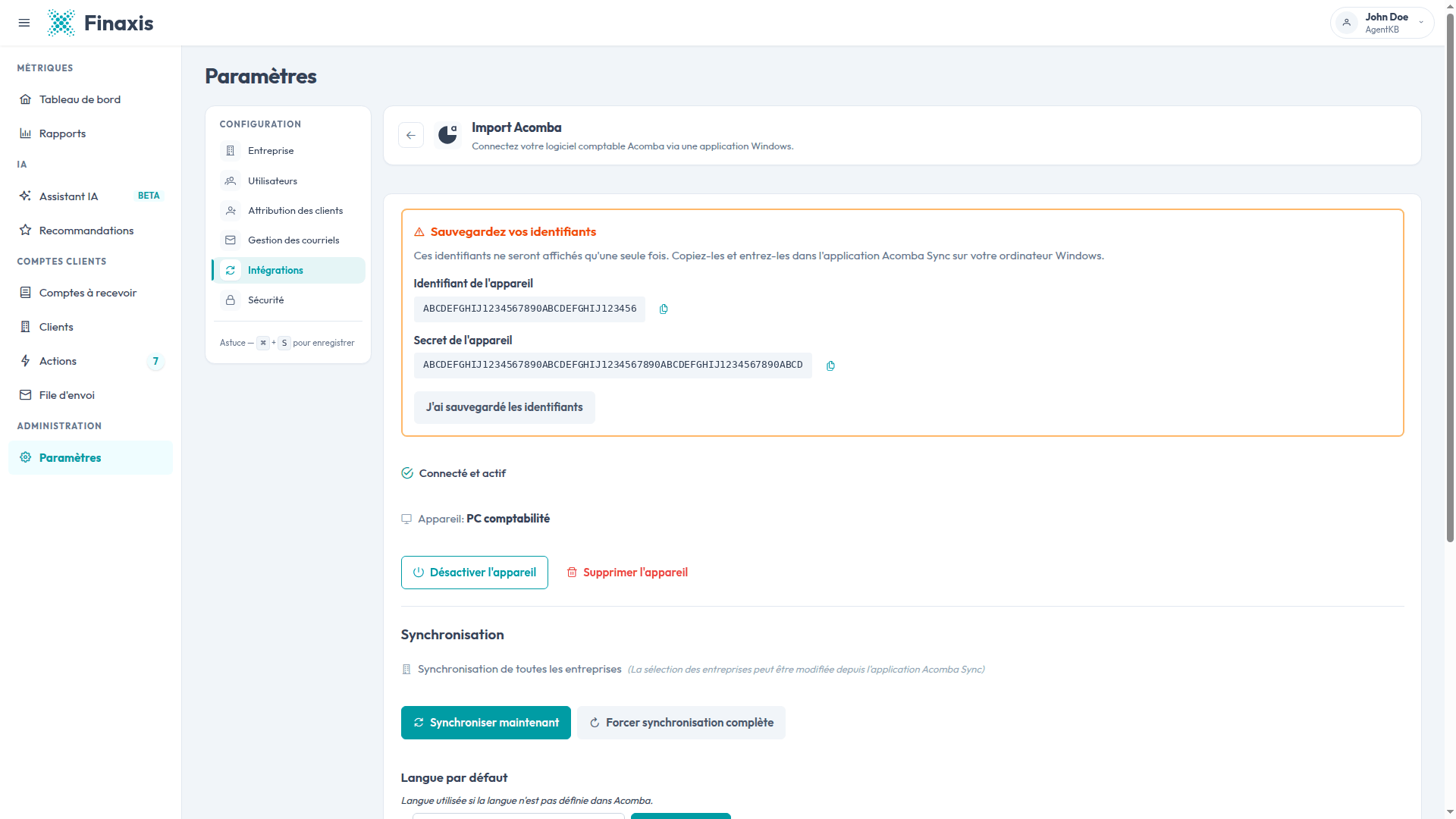Click Synchroniser maintenant

click(x=486, y=723)
